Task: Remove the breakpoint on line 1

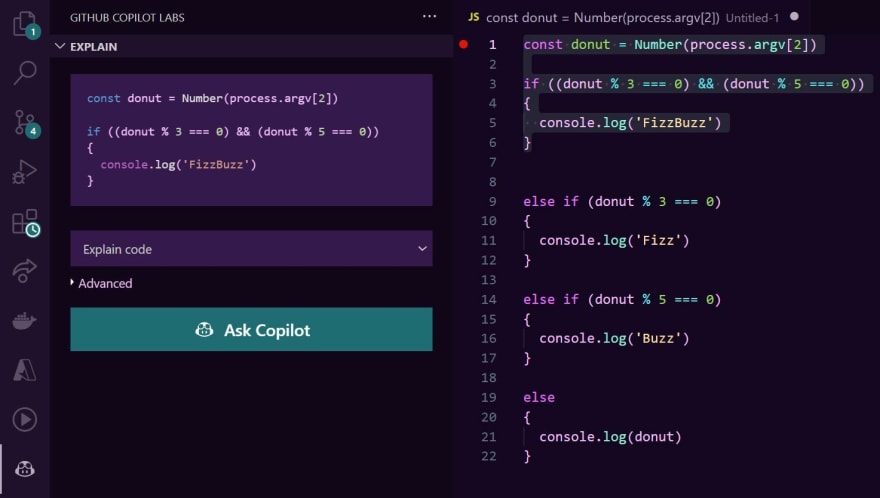Action: coord(464,44)
